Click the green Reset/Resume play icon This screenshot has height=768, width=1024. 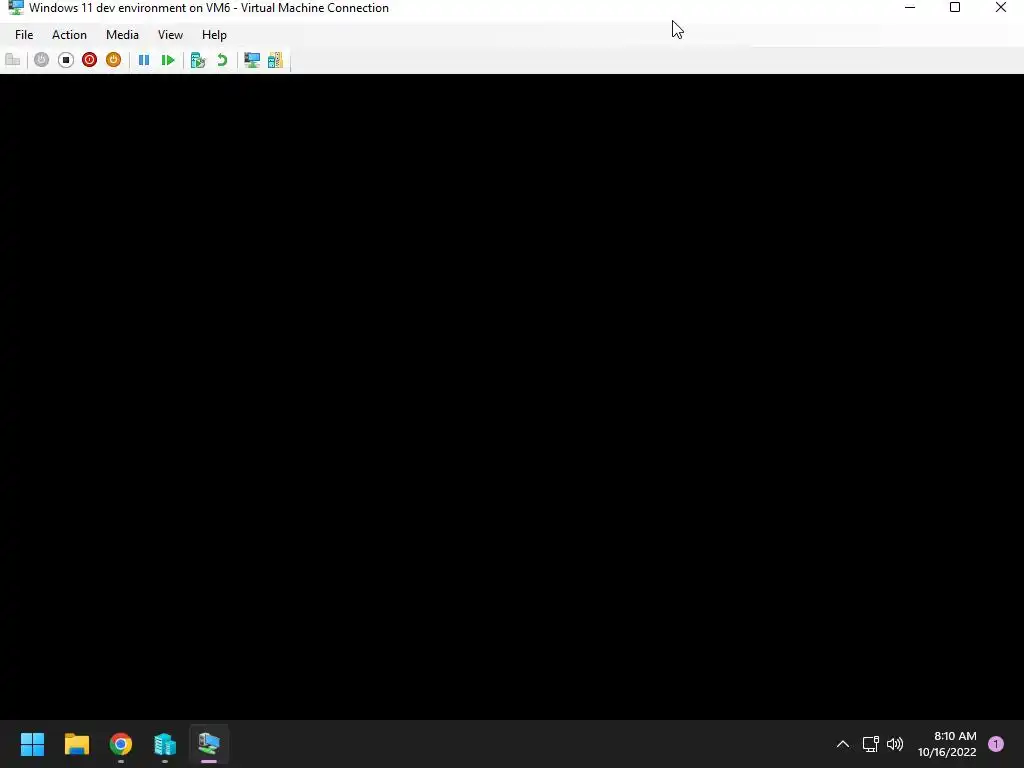pos(168,60)
